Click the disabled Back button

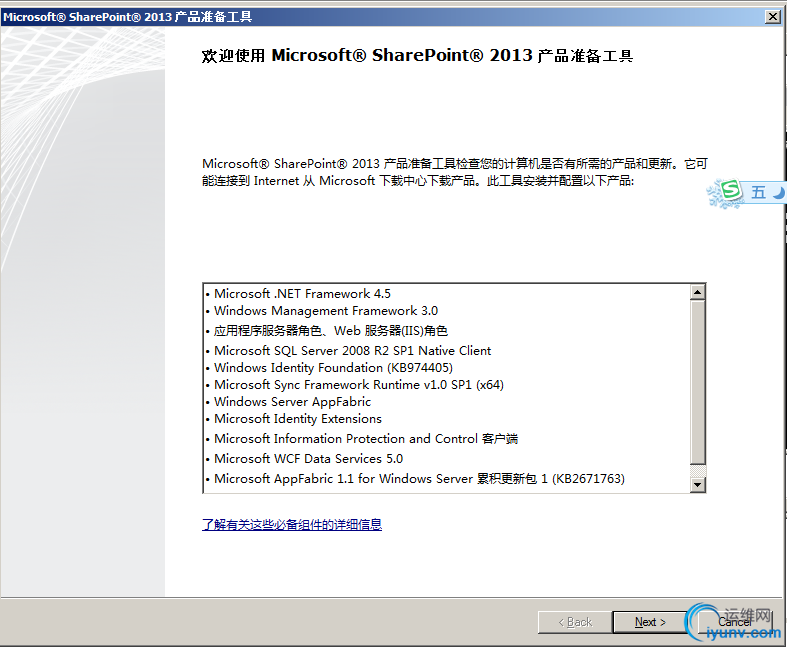click(575, 622)
